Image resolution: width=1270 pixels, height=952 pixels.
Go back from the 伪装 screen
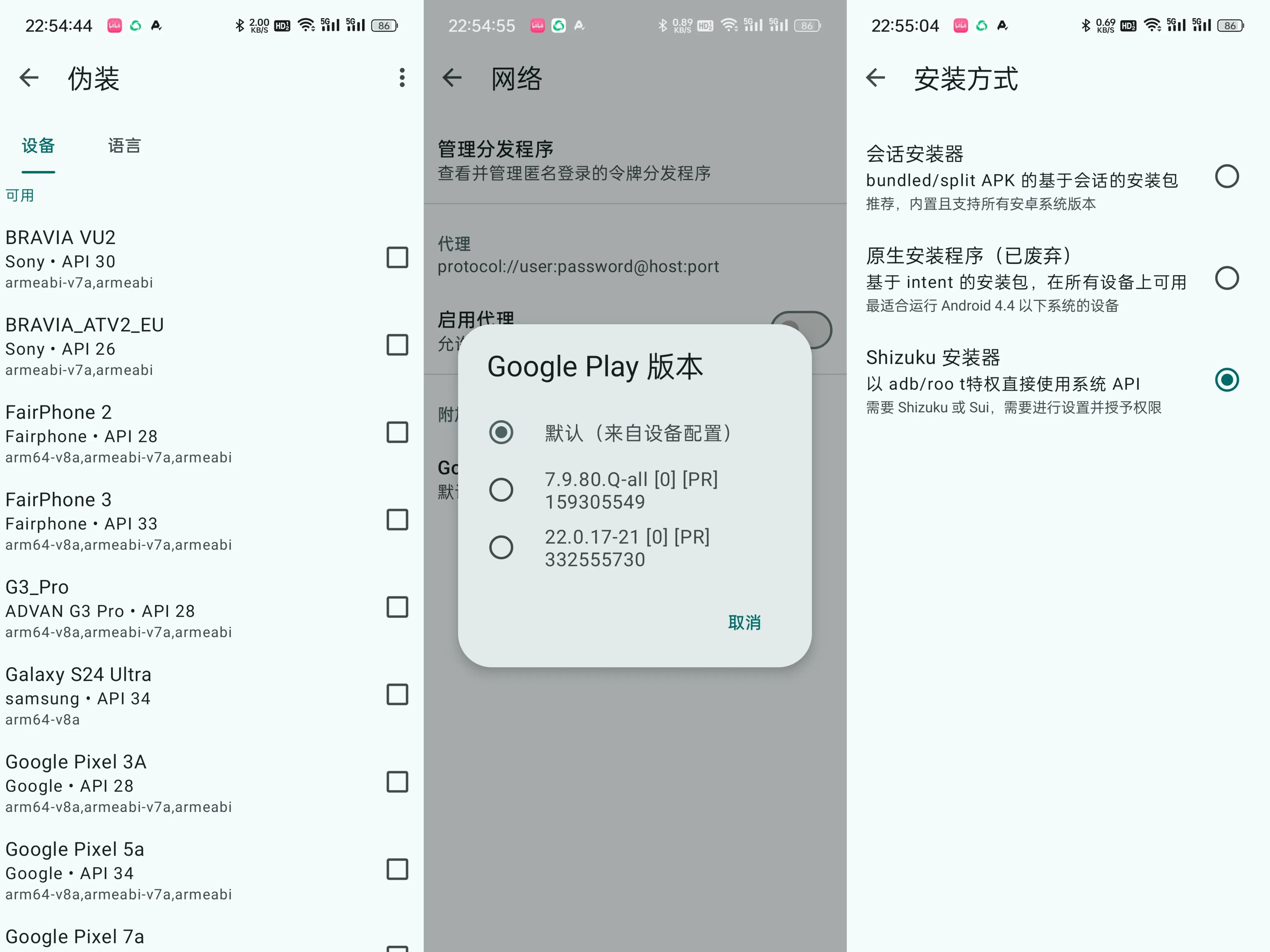29,77
